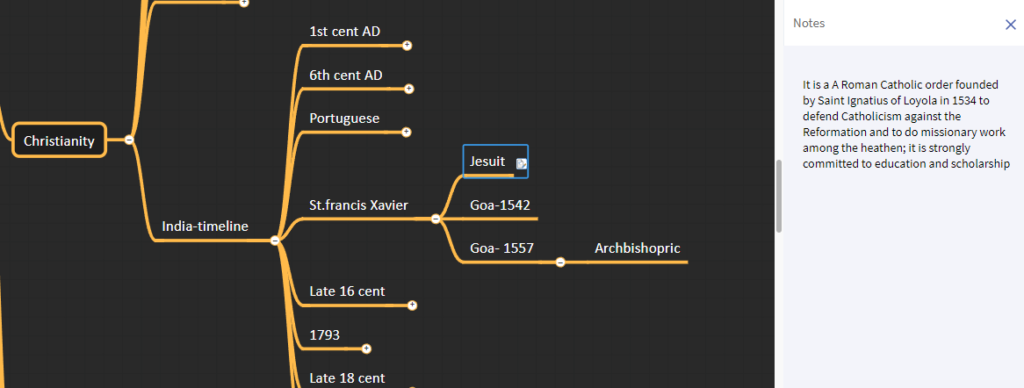
Task: Select the Late 18 cent node
Action: [x=347, y=378]
